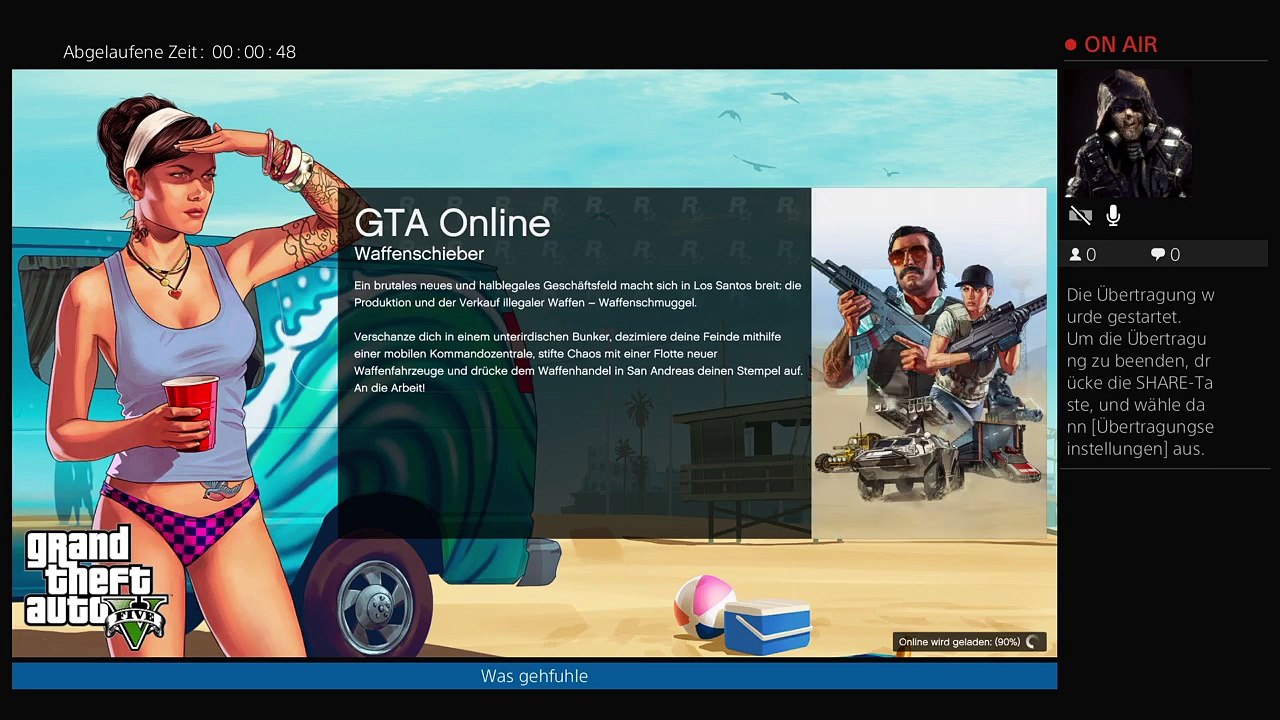Click the Gunrunning artwork image
This screenshot has height=720, width=1280.
coord(929,364)
